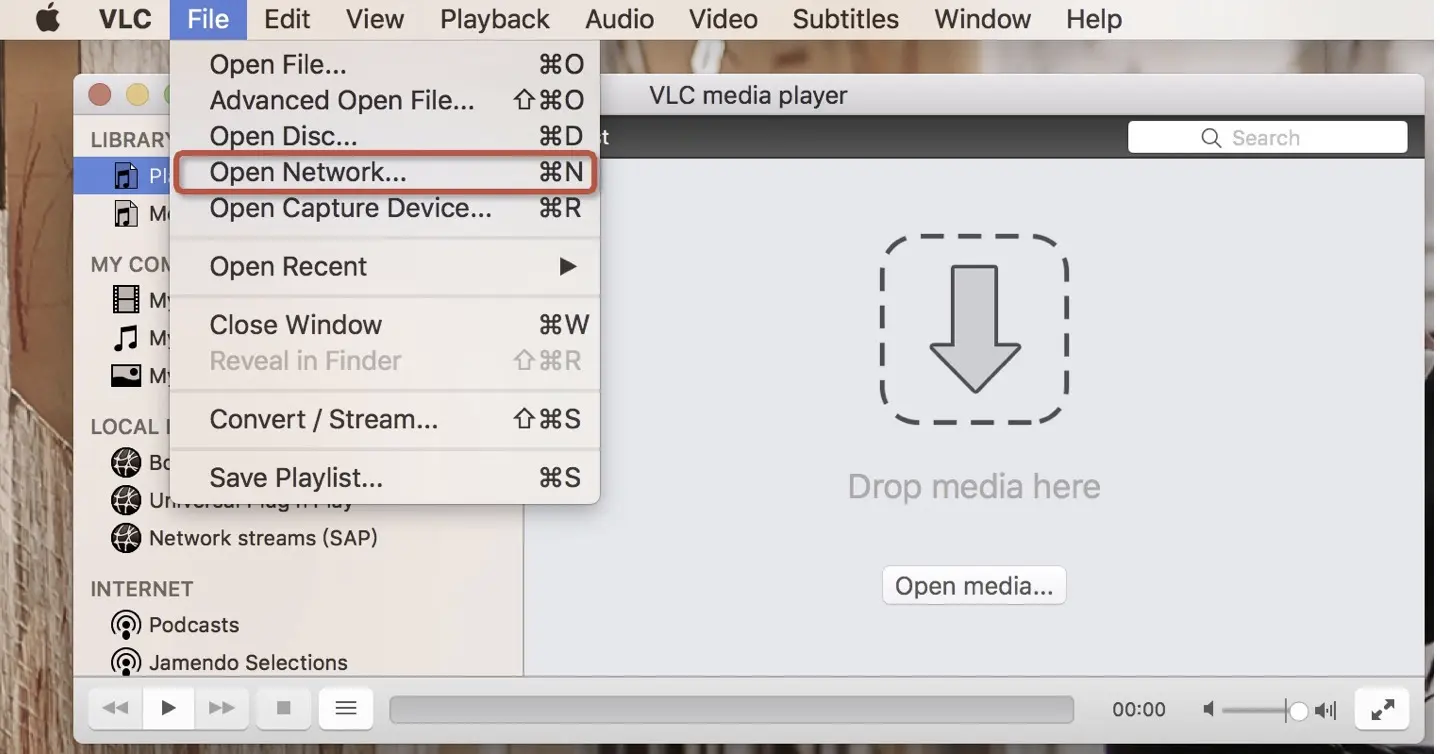Open the Audio menu

click(x=620, y=19)
